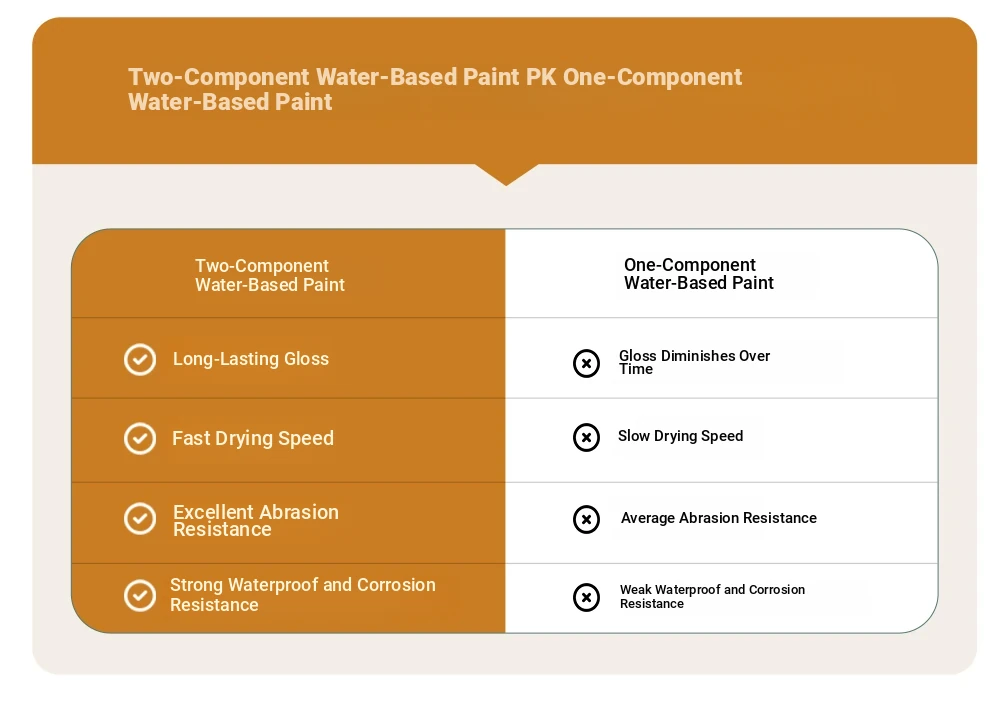This screenshot has width=1000, height=717.
Task: Click the Excellent Abrasion Resistance text
Action: point(256,521)
